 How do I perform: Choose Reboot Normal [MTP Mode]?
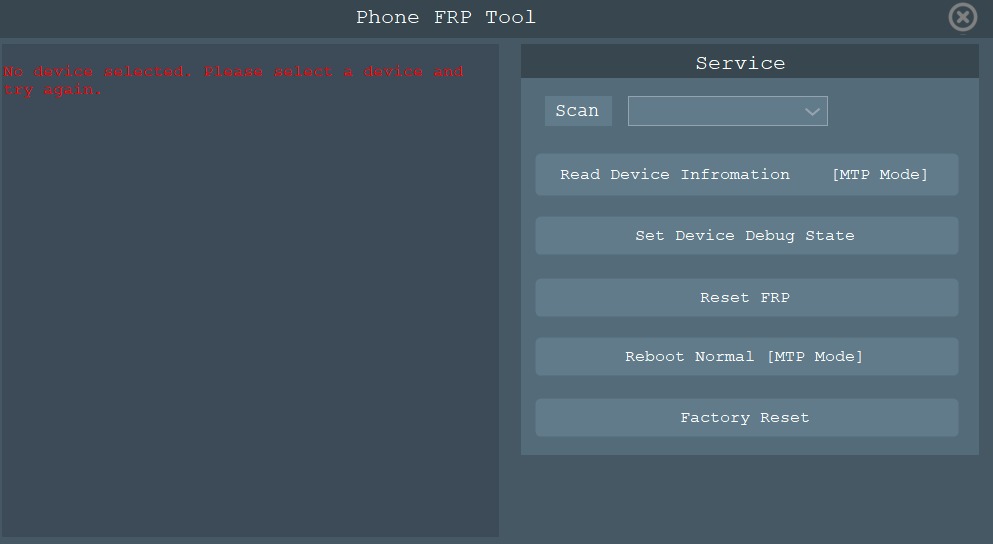pyautogui.click(x=747, y=357)
